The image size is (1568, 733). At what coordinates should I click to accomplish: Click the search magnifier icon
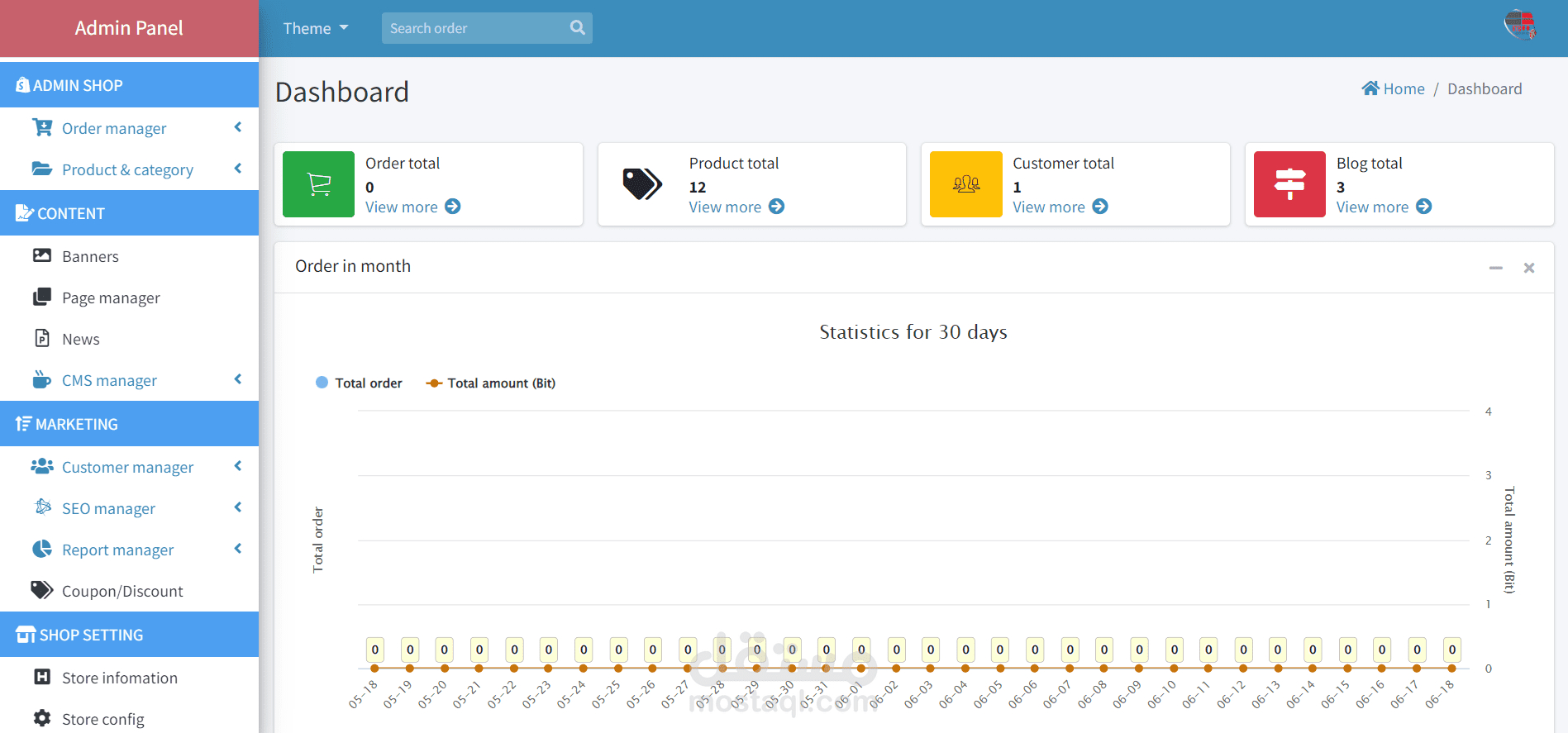[578, 28]
